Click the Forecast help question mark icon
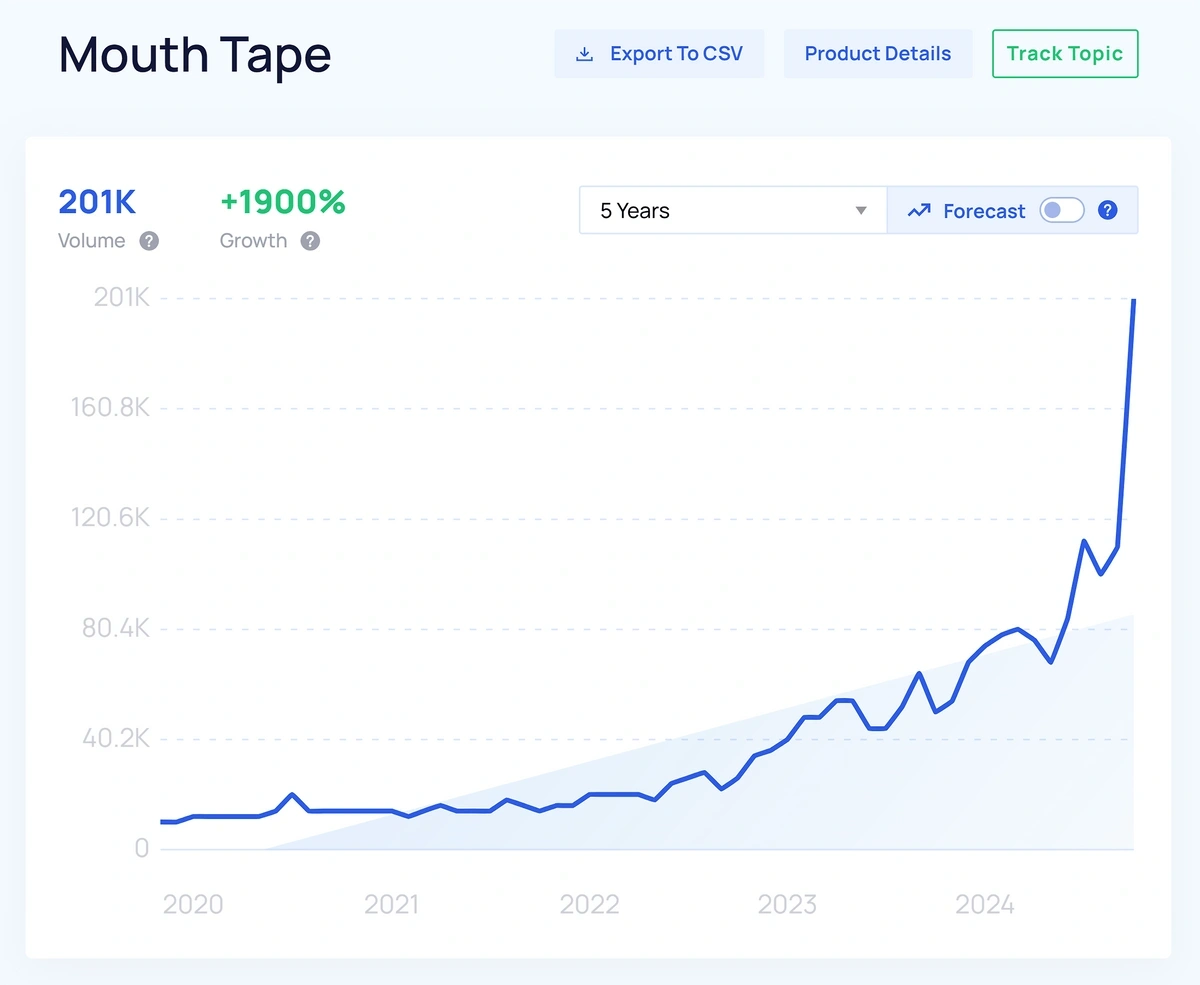 click(x=1108, y=210)
